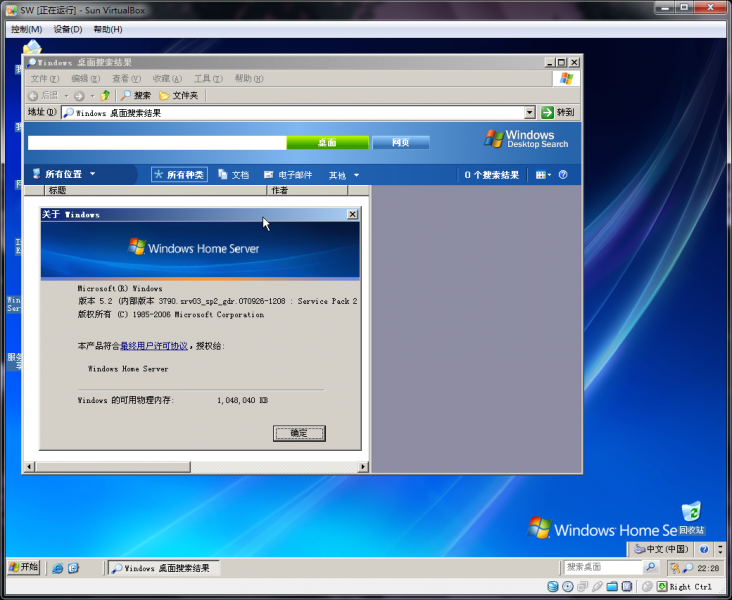Close the 关于 Windows dialog
Screen dimensions: 732x600
click(352, 214)
